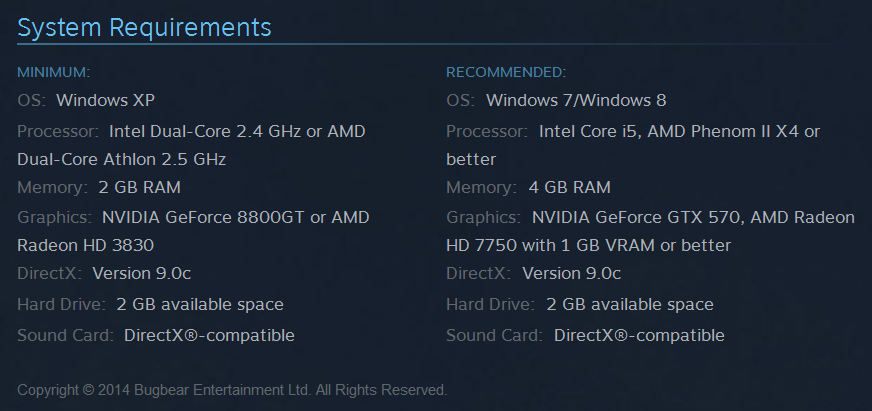Click the Windows XP text
This screenshot has height=411, width=872.
click(105, 100)
